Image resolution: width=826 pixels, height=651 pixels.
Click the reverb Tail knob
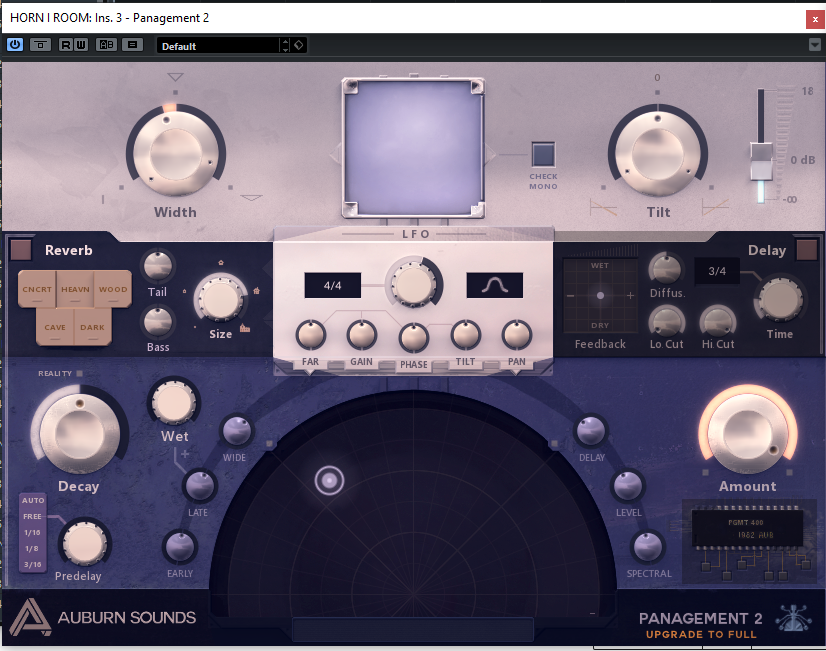click(x=158, y=266)
